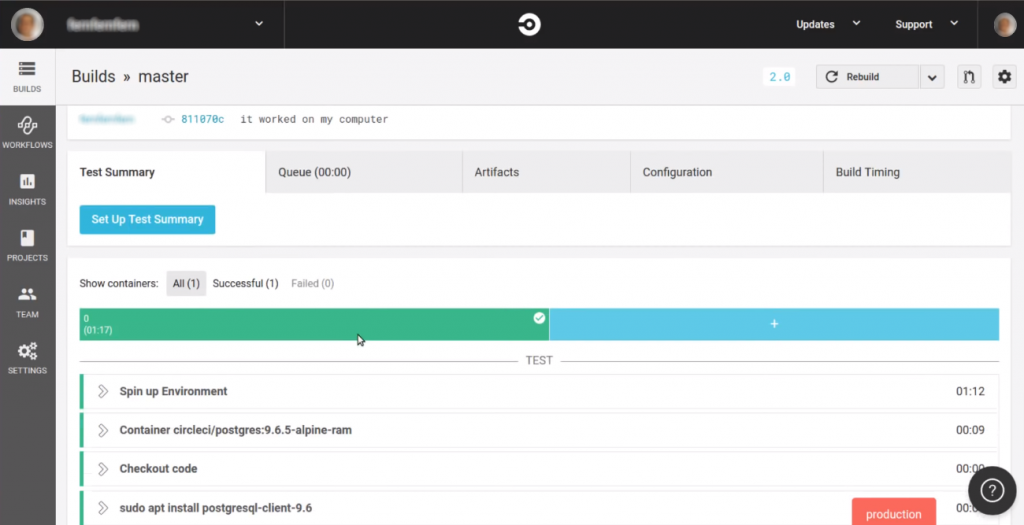Click the pull request icon button
Viewport: 1024px width, 525px height.
click(968, 77)
